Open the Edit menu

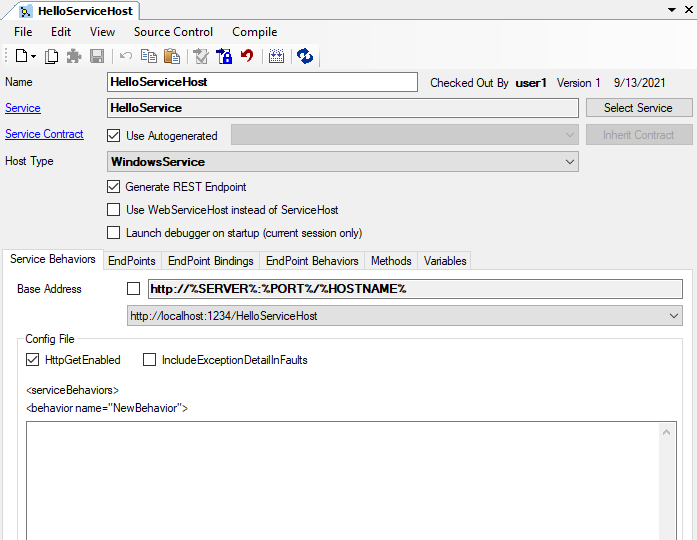tap(61, 32)
